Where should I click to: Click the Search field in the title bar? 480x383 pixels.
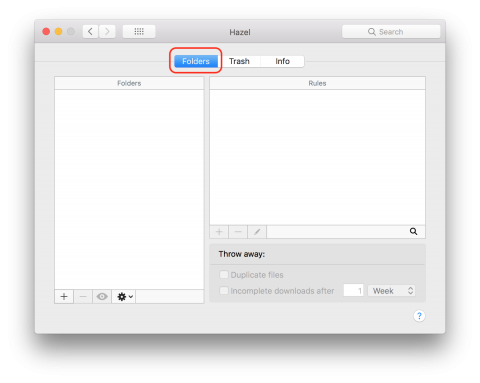pyautogui.click(x=391, y=32)
